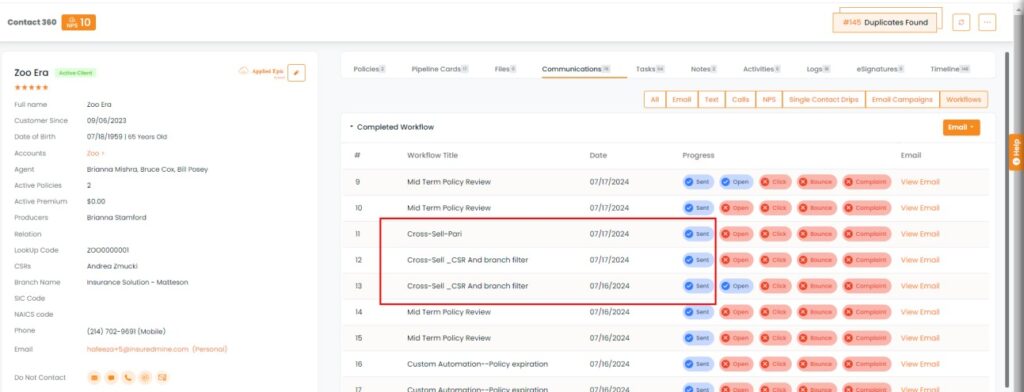The image size is (1024, 392).
Task: Click phone number (214) 702-9691
Action: [x=126, y=331]
